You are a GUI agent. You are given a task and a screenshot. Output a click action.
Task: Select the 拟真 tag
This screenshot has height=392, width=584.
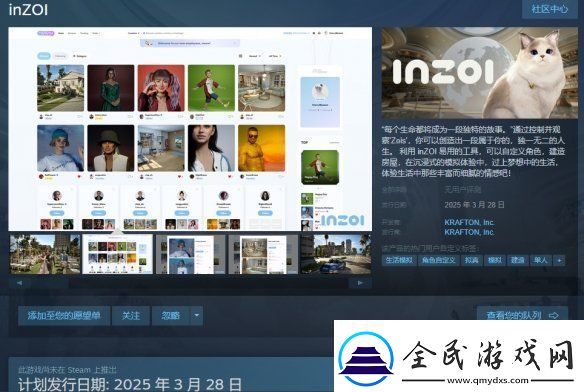tap(472, 260)
